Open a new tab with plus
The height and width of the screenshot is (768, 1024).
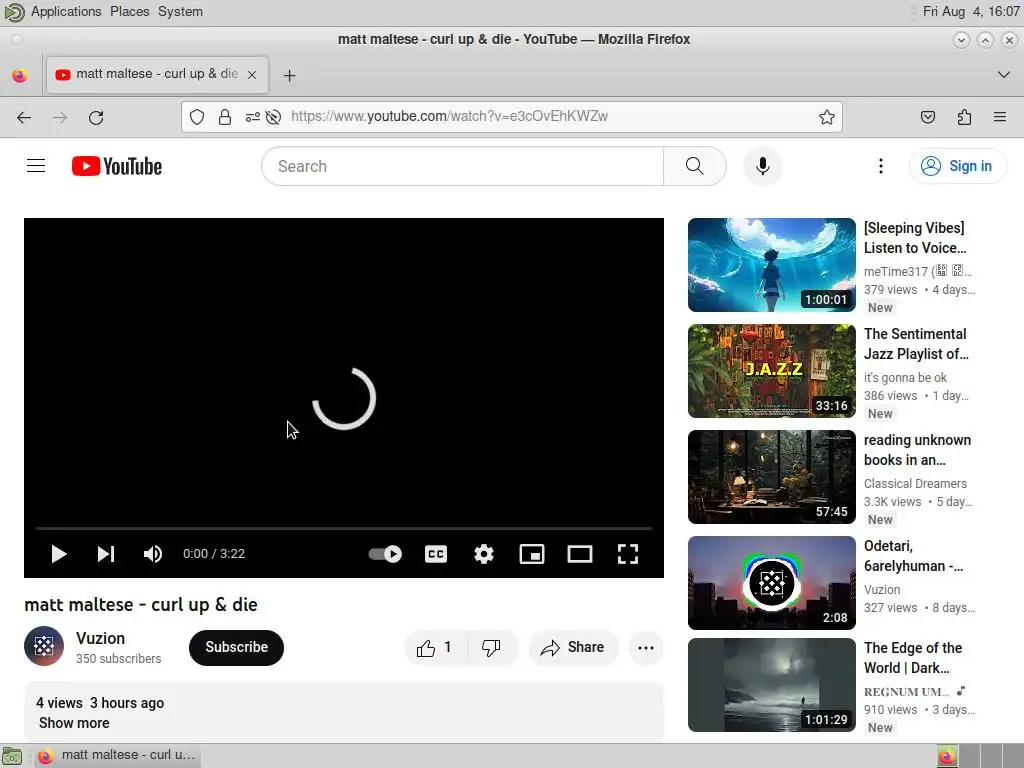(289, 76)
